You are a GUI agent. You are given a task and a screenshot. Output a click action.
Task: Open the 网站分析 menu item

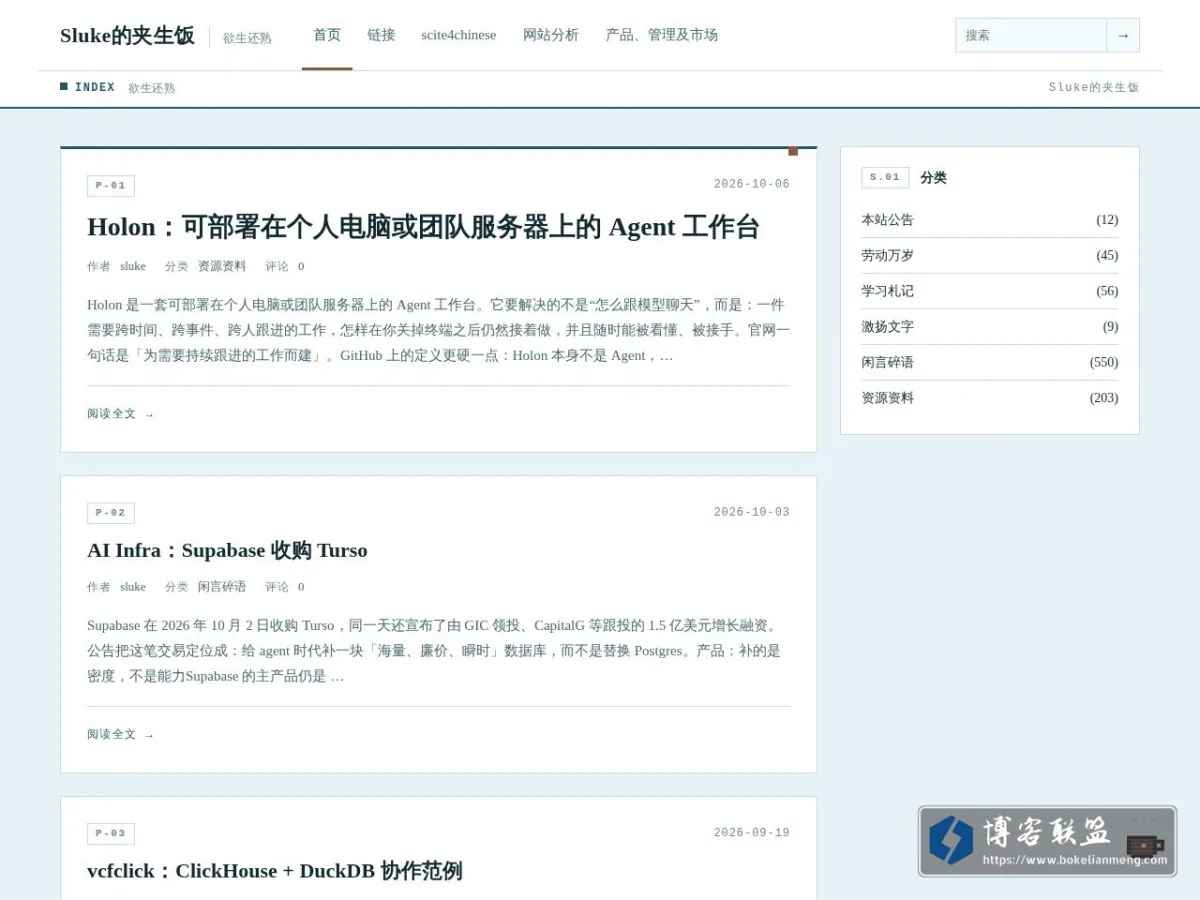coord(551,35)
